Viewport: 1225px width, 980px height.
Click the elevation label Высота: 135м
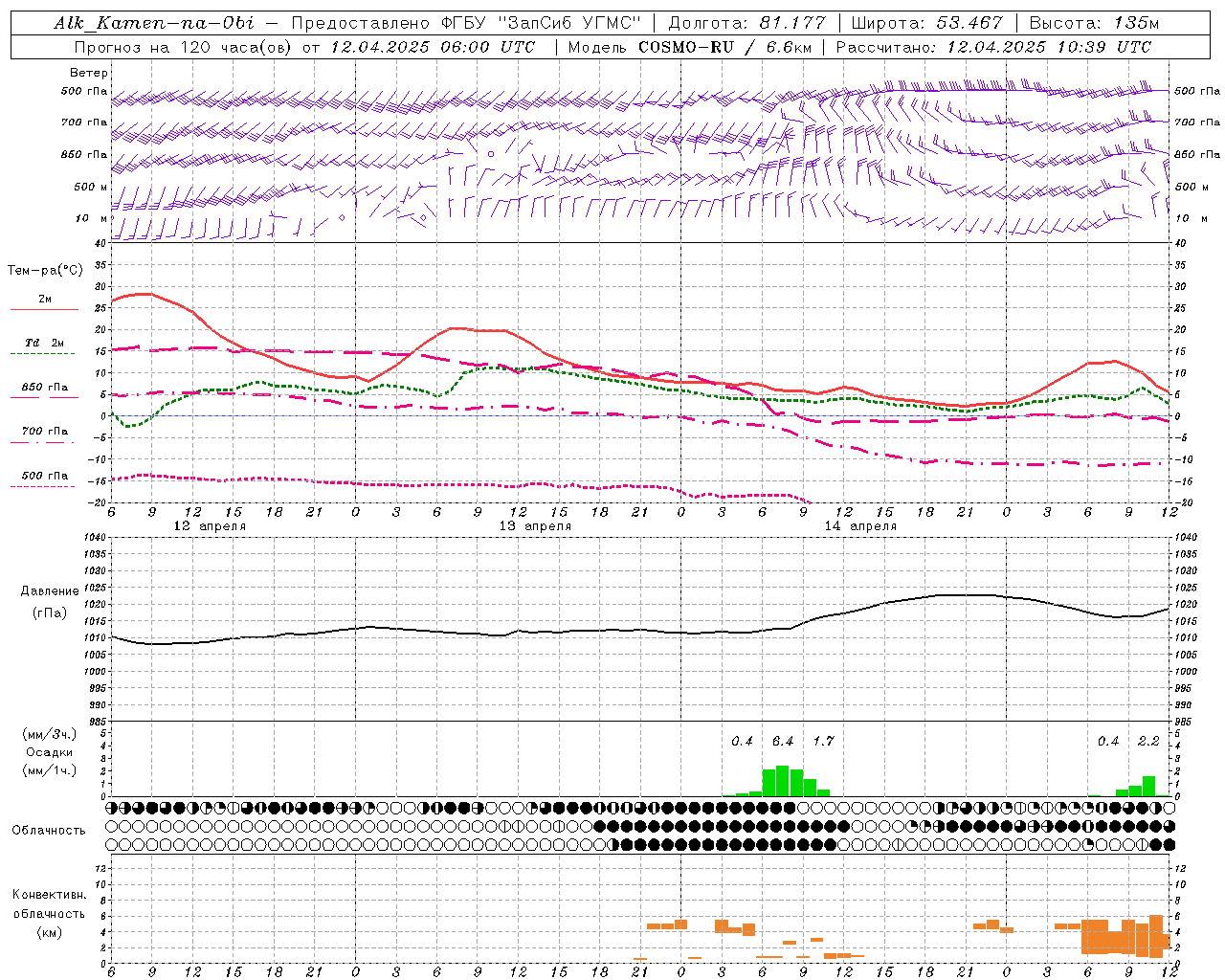pos(1094,23)
